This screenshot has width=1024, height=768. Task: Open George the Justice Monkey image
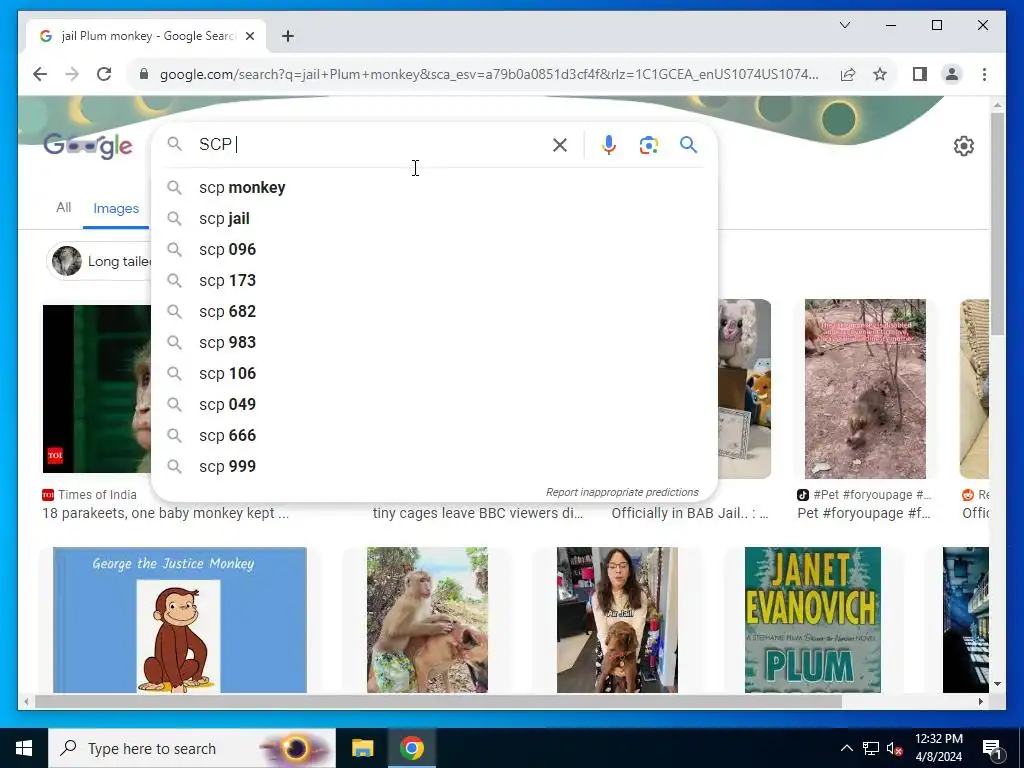180,620
